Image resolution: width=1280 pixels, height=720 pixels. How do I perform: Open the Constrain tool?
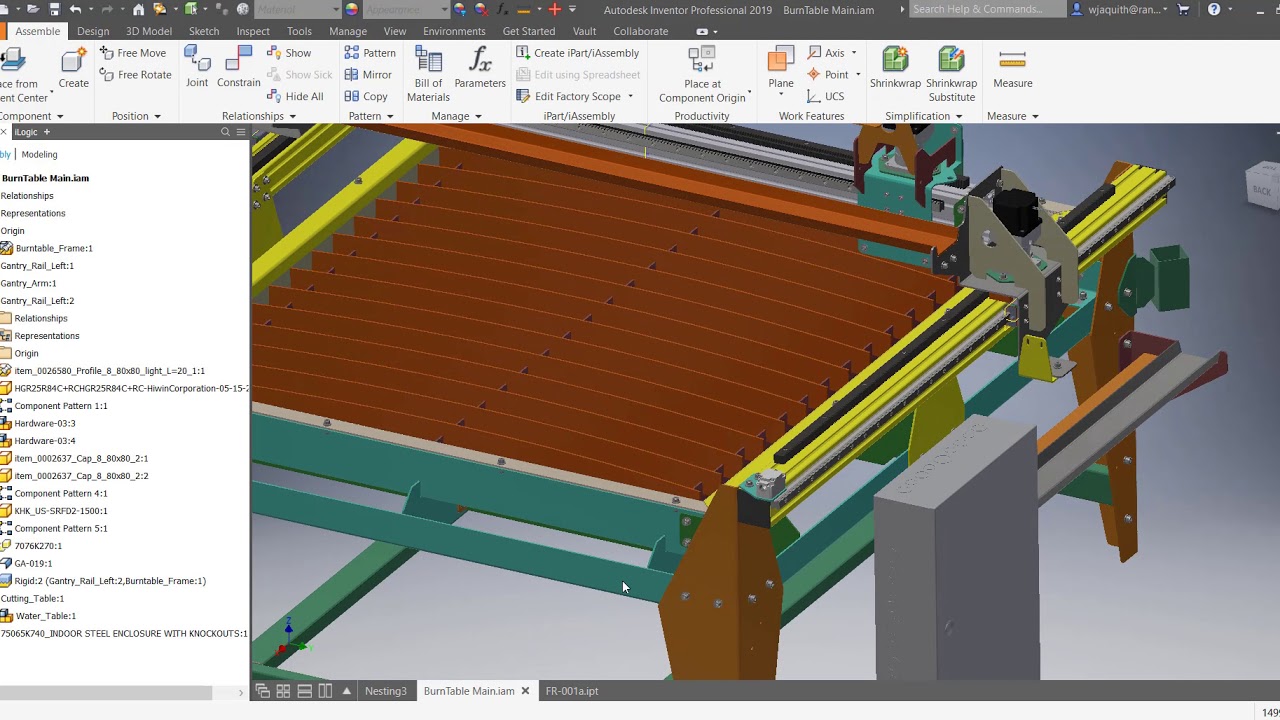point(239,68)
